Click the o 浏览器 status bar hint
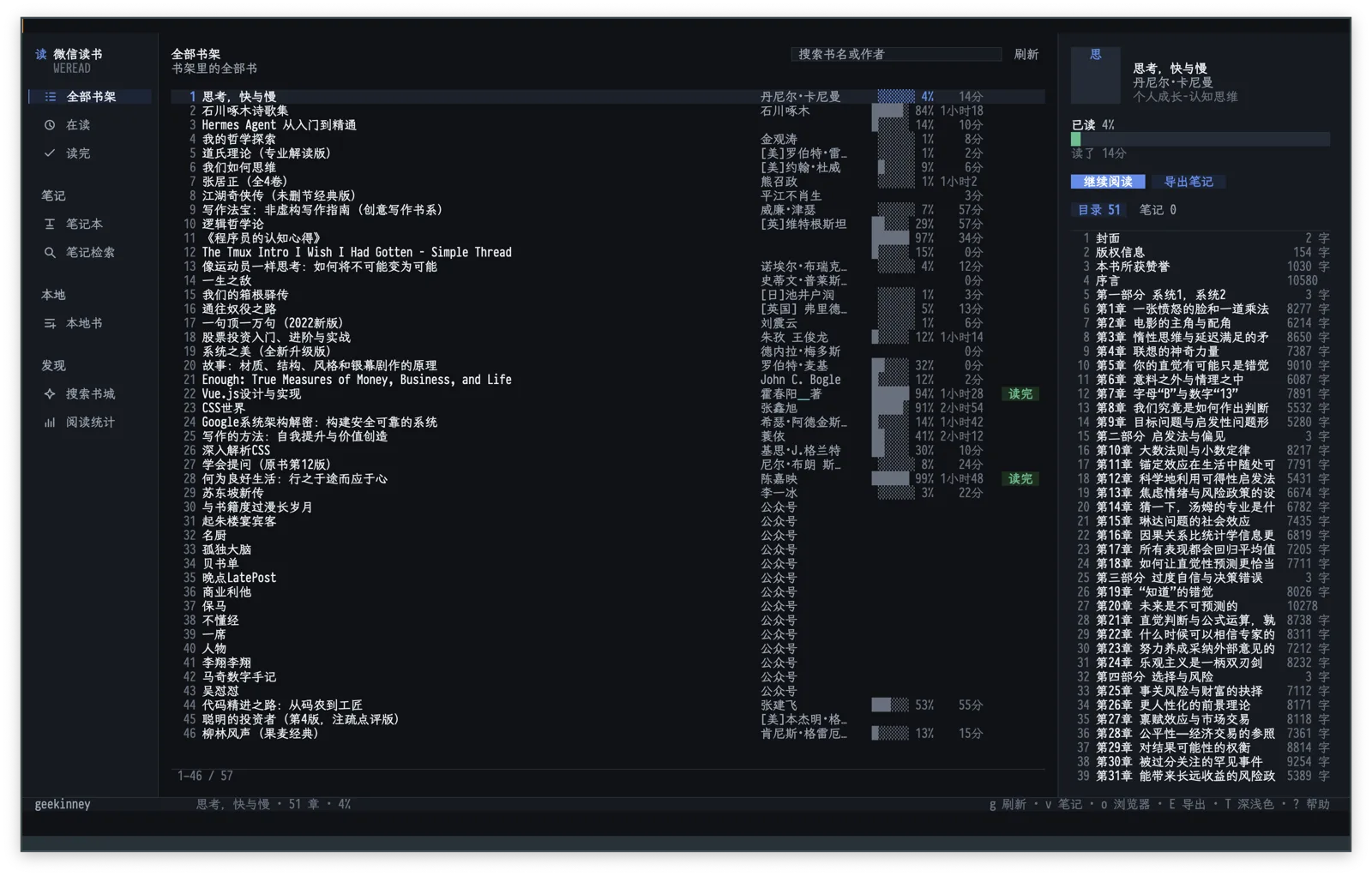This screenshot has height=876, width=1372. [1125, 804]
